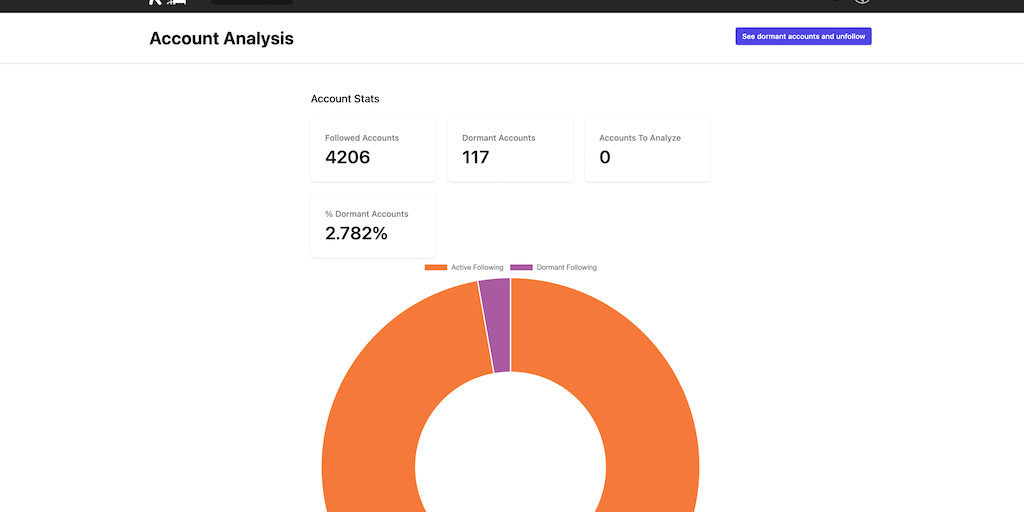The width and height of the screenshot is (1024, 512).
Task: Toggle the Active Following legend item
Action: (x=464, y=267)
